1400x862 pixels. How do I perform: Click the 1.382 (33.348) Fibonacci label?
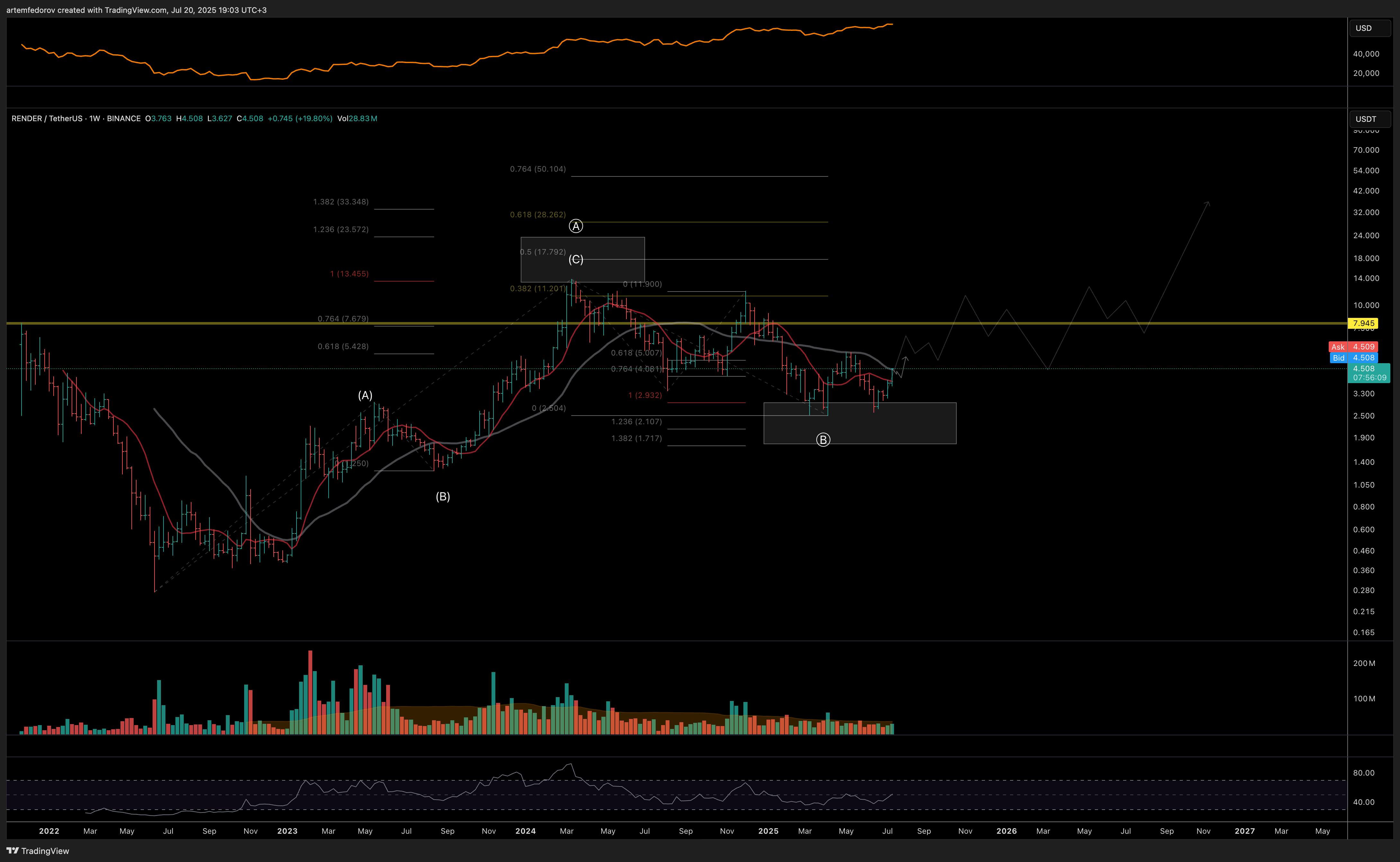(341, 202)
